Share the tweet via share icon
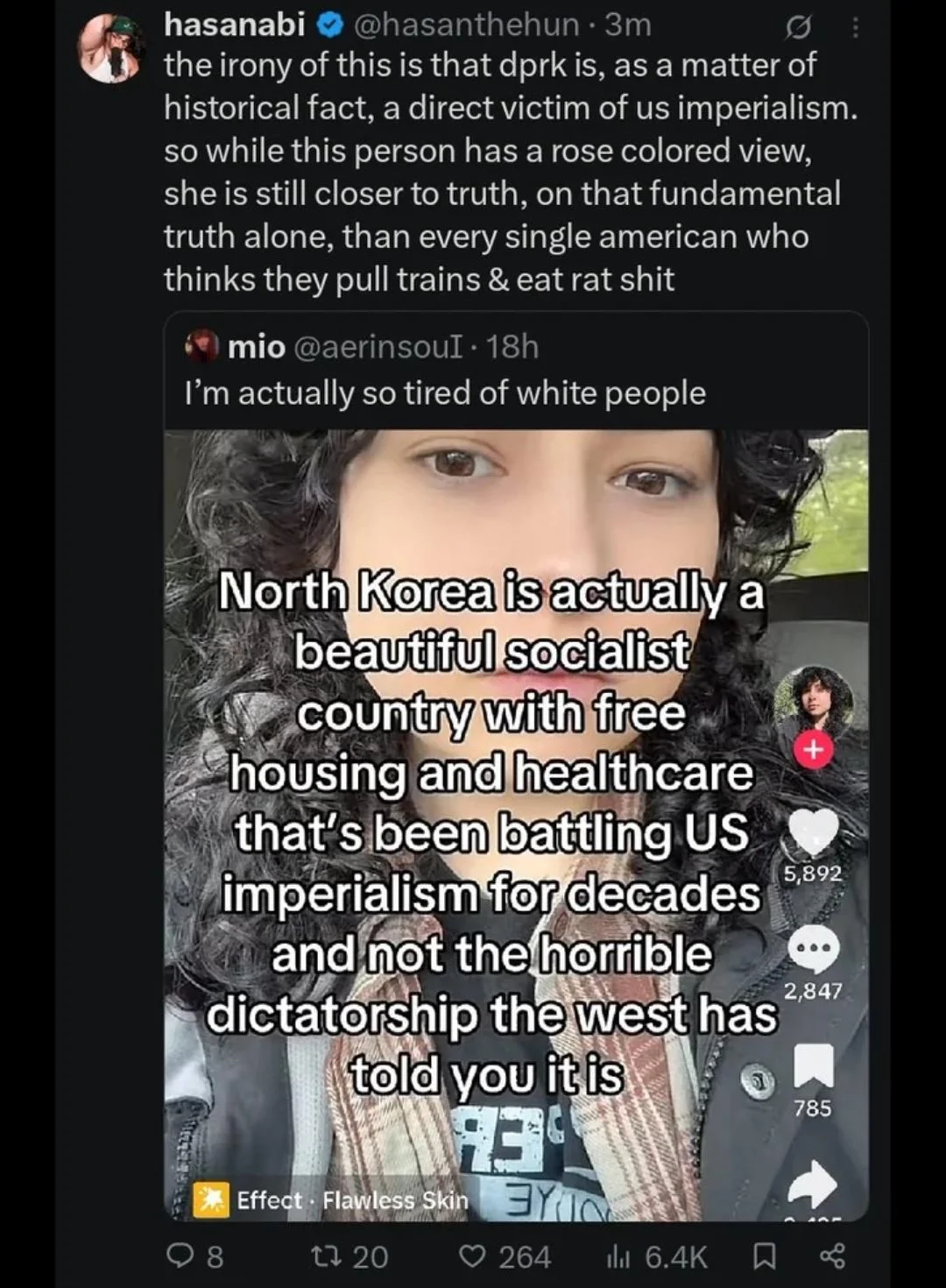This screenshot has height=1288, width=946. 832,1257
